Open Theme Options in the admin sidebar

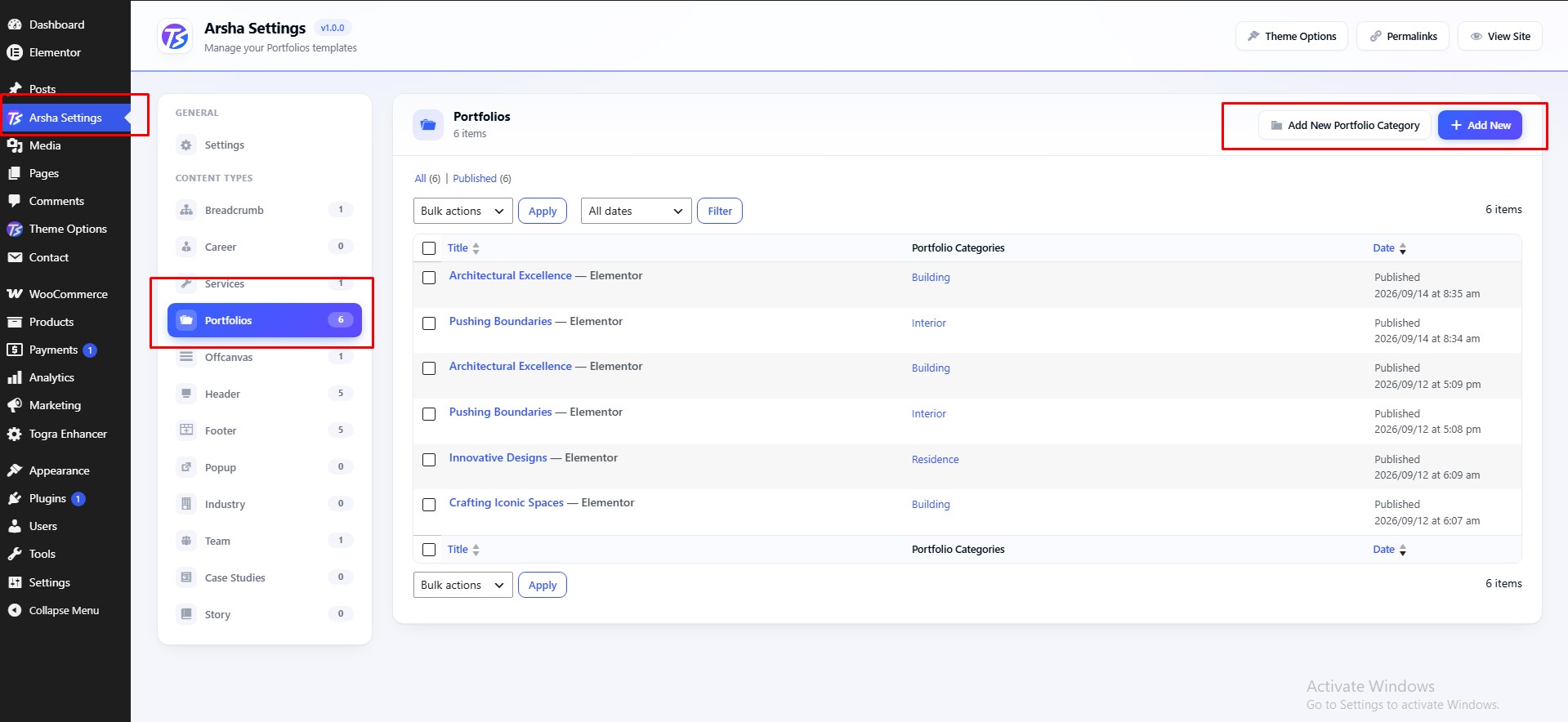[65, 229]
